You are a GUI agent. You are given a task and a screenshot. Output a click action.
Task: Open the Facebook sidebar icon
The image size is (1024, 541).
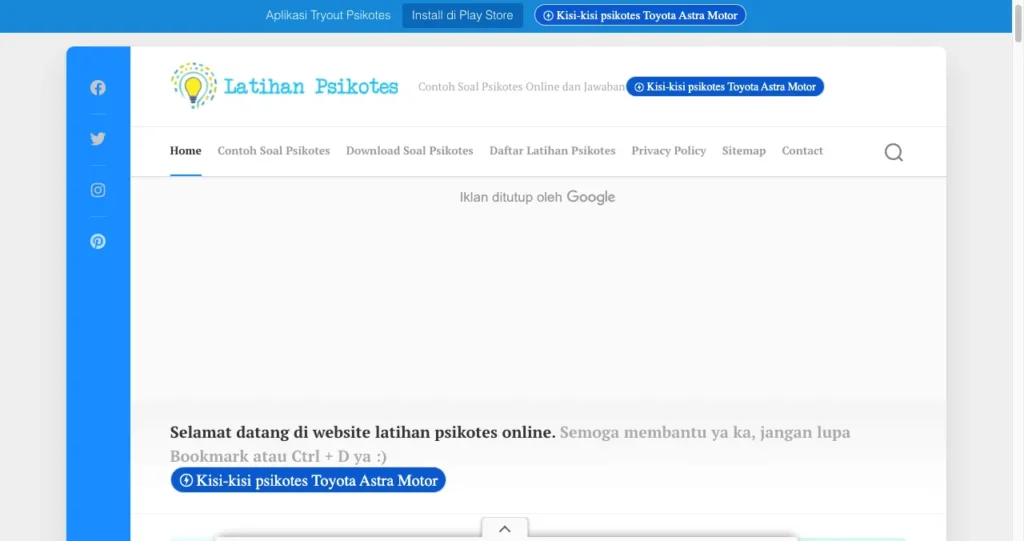pos(98,88)
